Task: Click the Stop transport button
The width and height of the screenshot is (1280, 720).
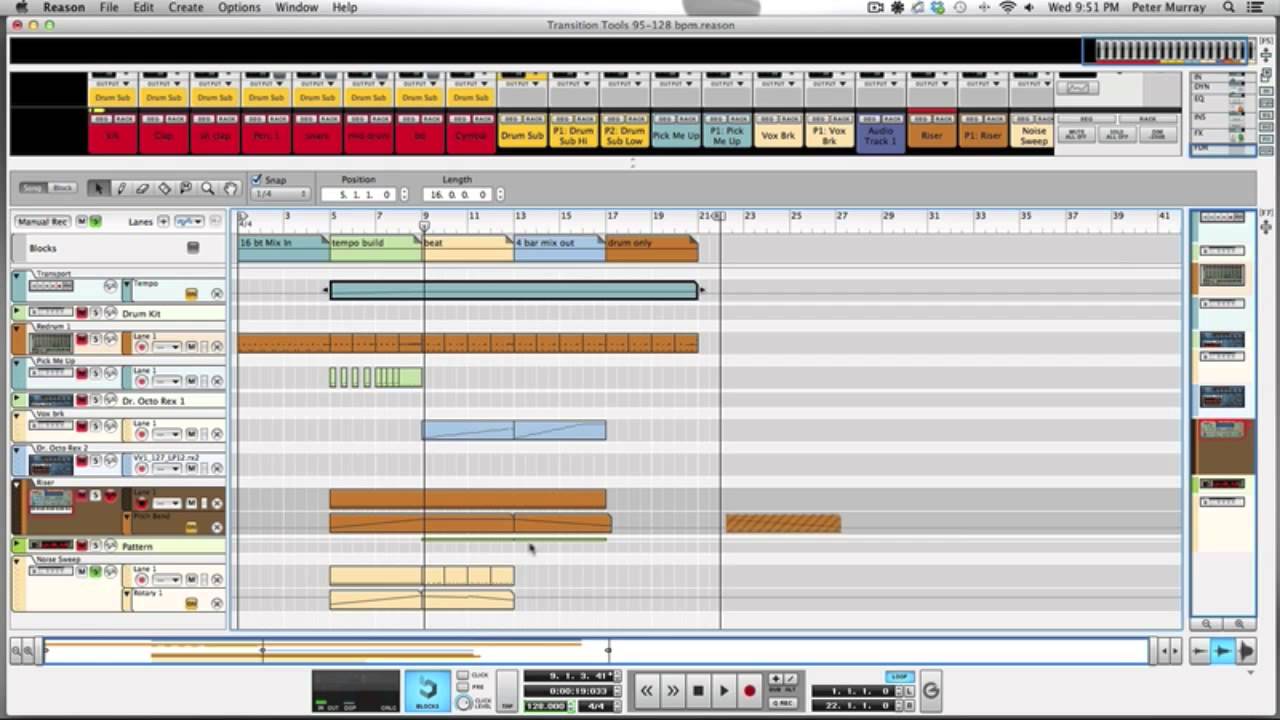Action: click(x=698, y=690)
